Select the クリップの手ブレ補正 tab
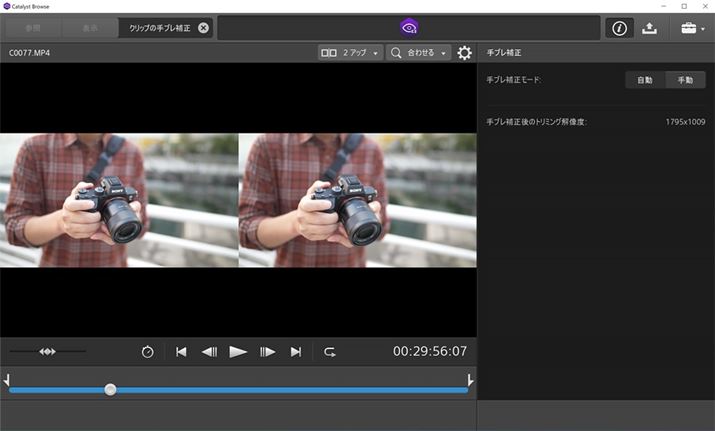 tap(158, 28)
